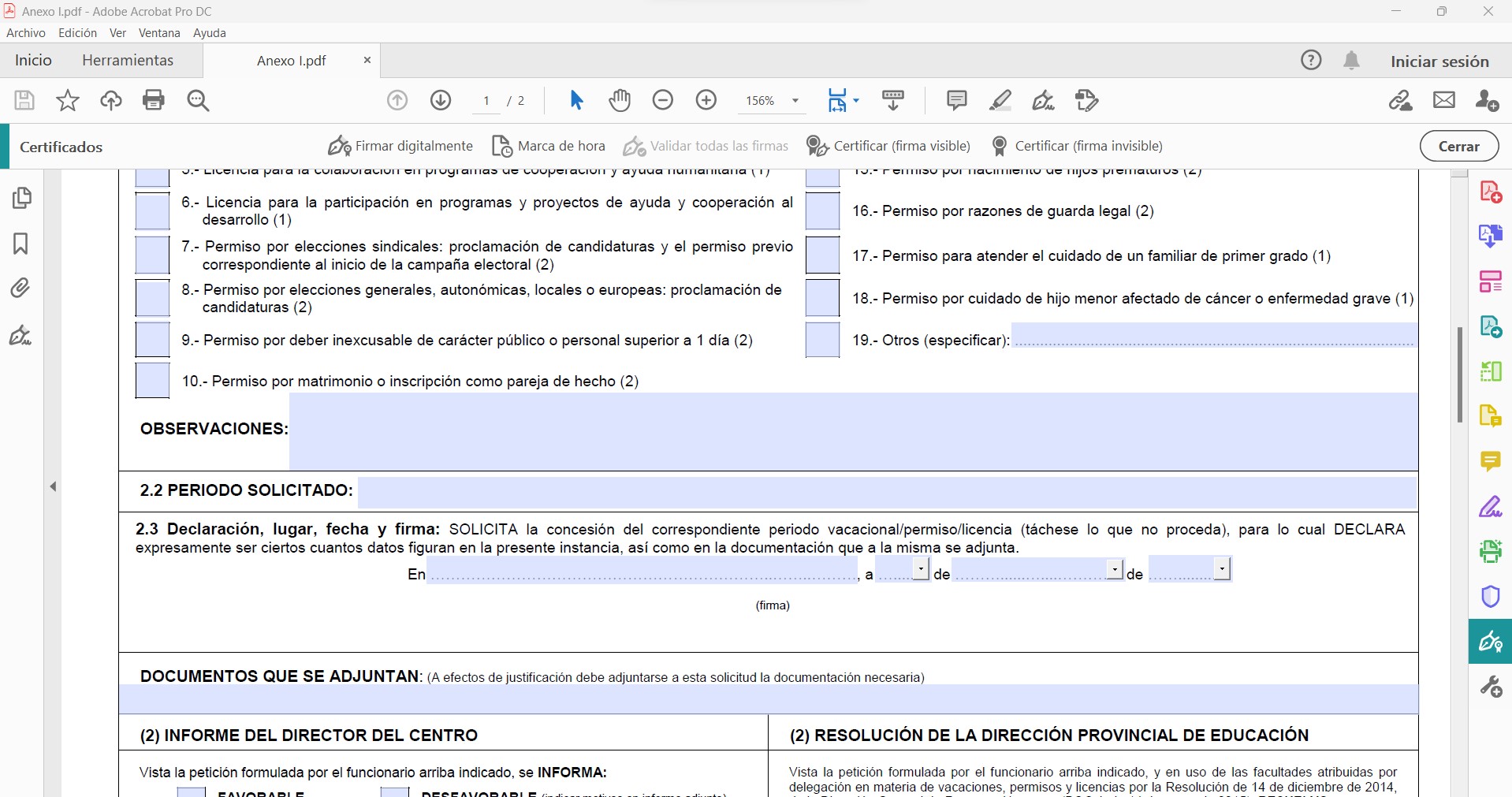Check the box for item 17 familiar de primer grado
This screenshot has height=797, width=1512.
coord(822,255)
